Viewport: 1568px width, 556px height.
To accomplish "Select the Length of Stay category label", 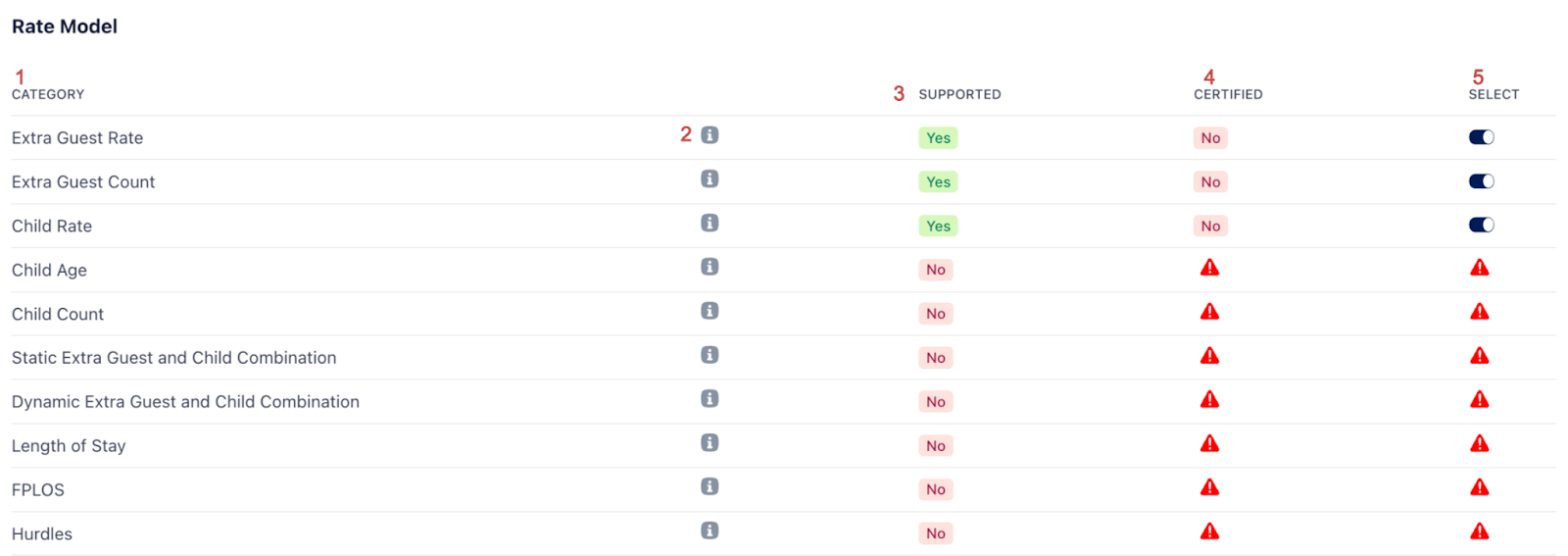I will click(69, 446).
